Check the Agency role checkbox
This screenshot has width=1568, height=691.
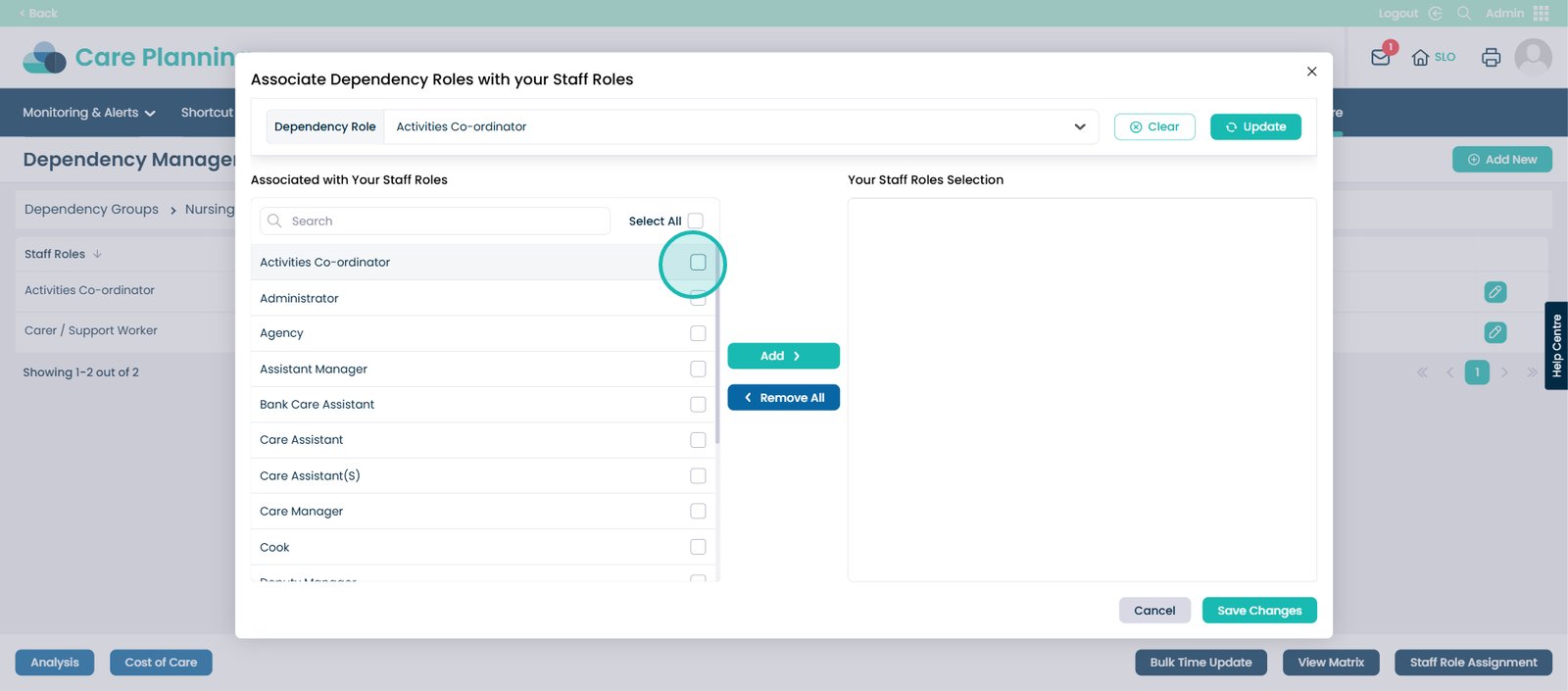click(x=698, y=333)
